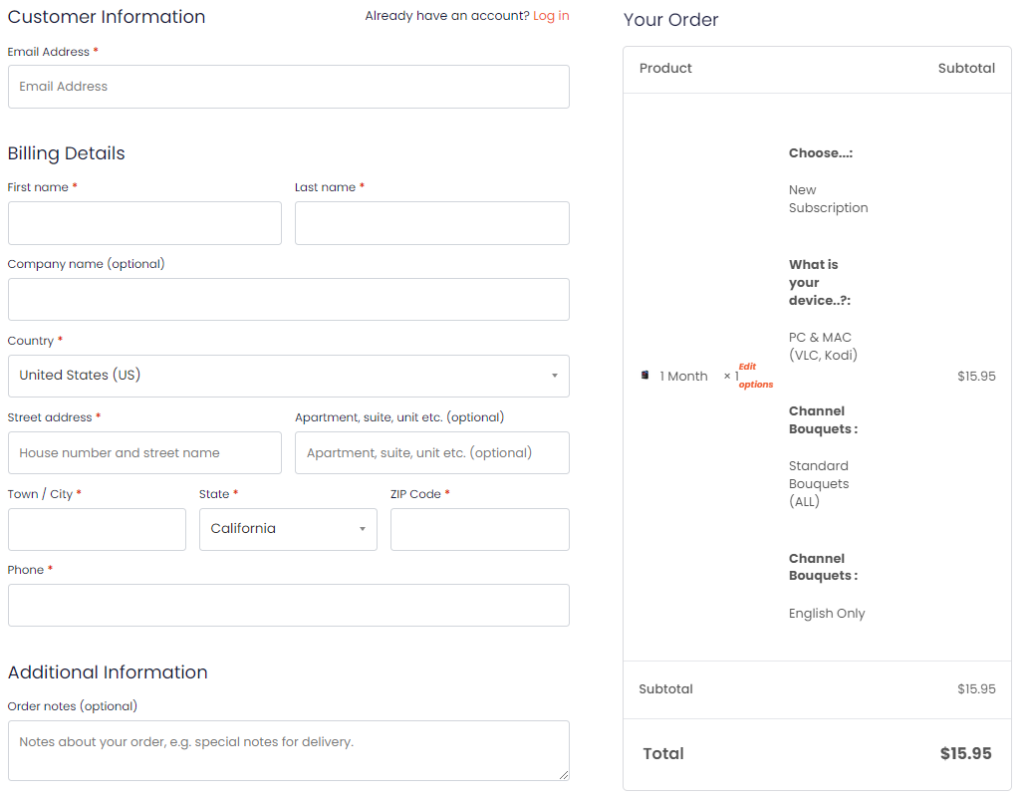This screenshot has height=799, width=1024.
Task: Click the Company name input box
Action: 288,300
